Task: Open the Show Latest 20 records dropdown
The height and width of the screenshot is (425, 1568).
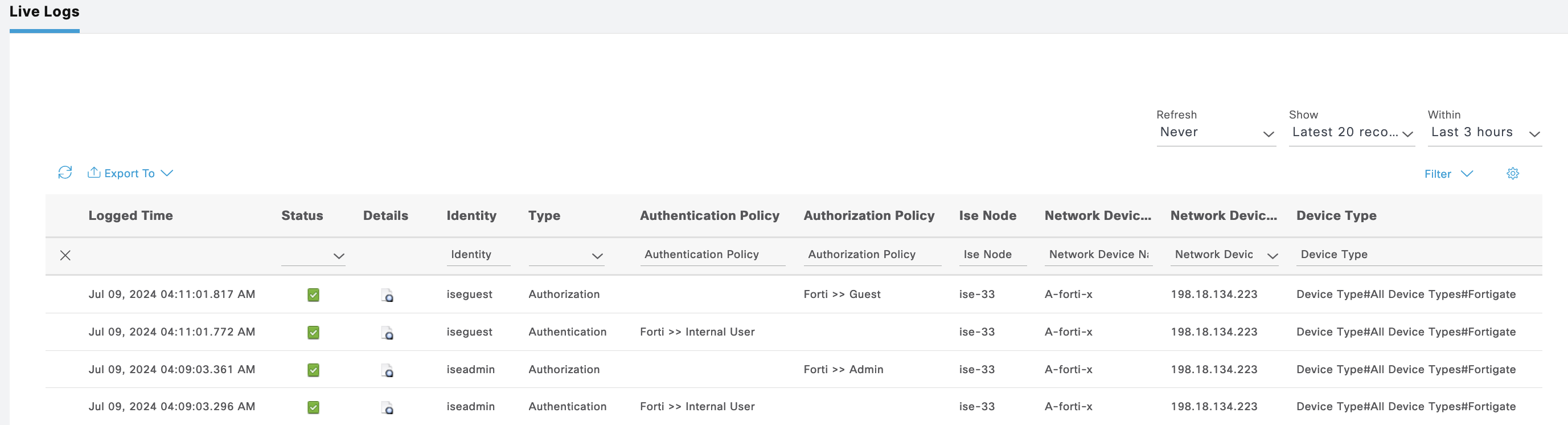Action: pos(1351,133)
